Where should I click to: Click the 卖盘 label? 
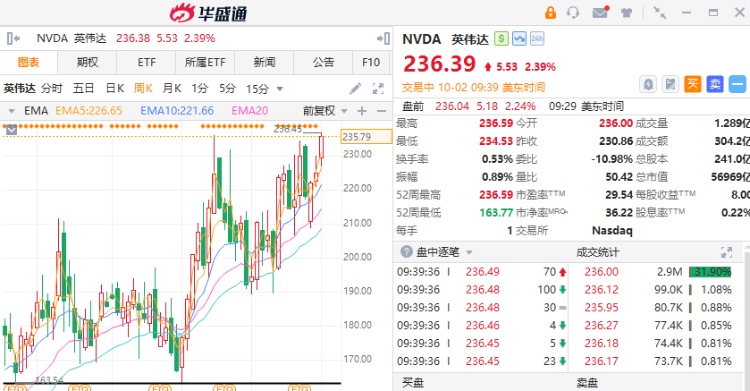(x=587, y=383)
